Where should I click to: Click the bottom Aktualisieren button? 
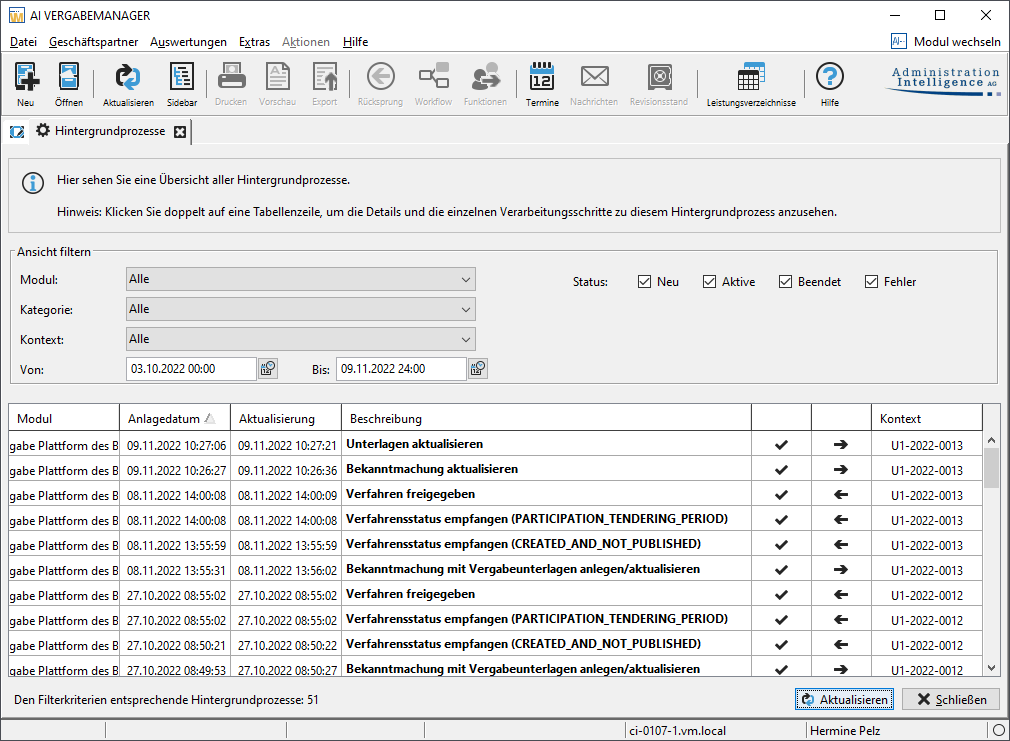pyautogui.click(x=844, y=699)
